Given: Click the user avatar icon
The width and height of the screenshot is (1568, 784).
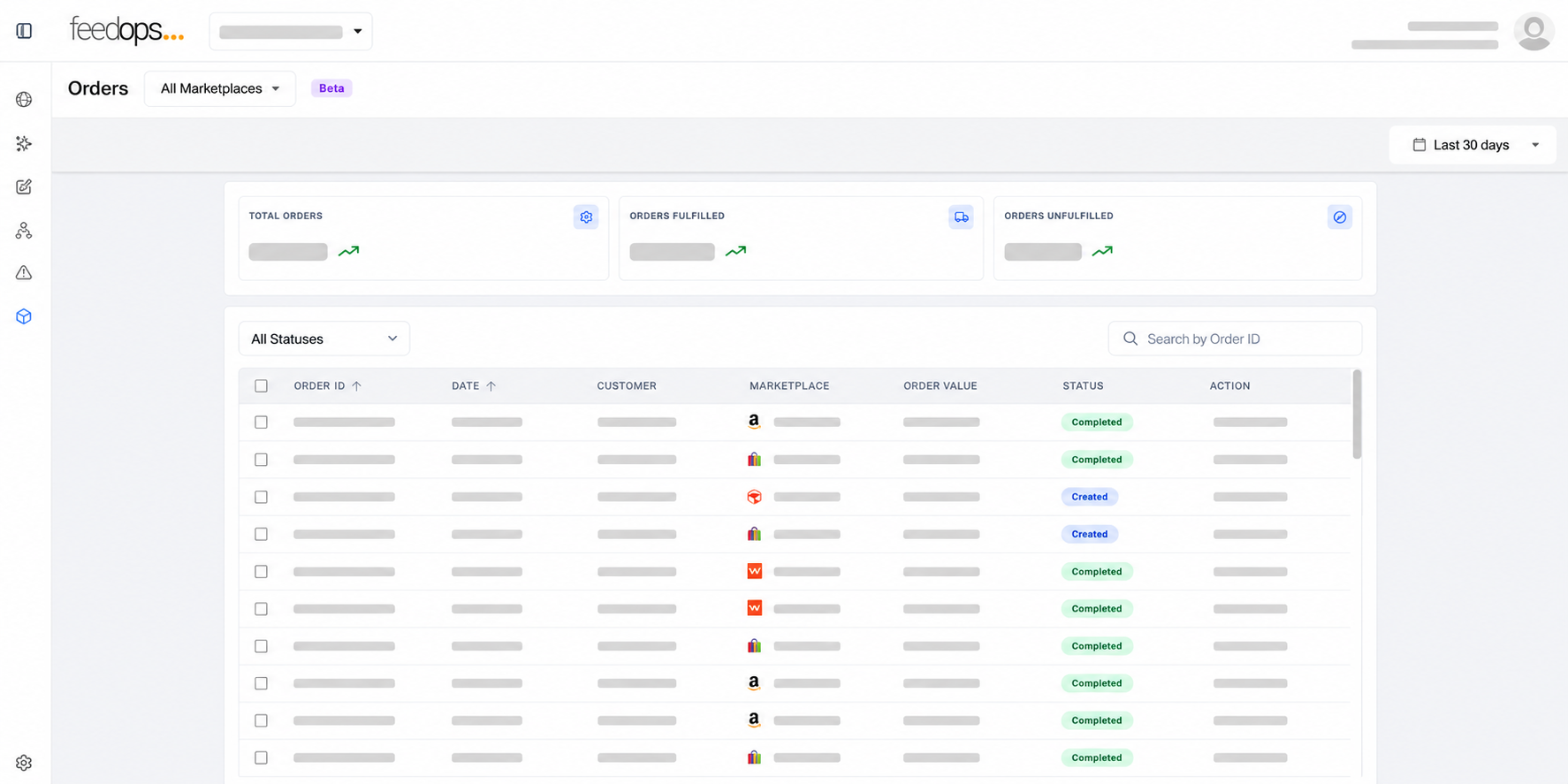Looking at the screenshot, I should click(x=1534, y=32).
